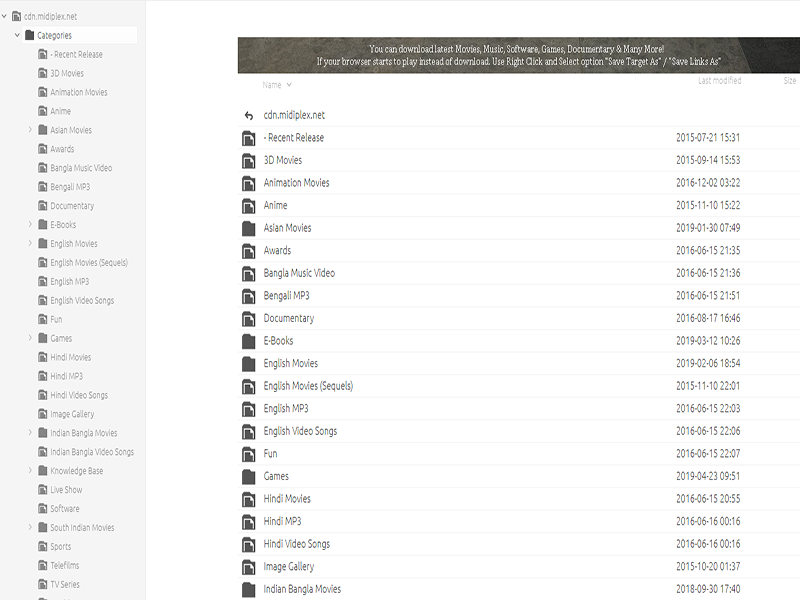The height and width of the screenshot is (600, 800).
Task: Open the Hindi Video Songs row
Action: 296,544
